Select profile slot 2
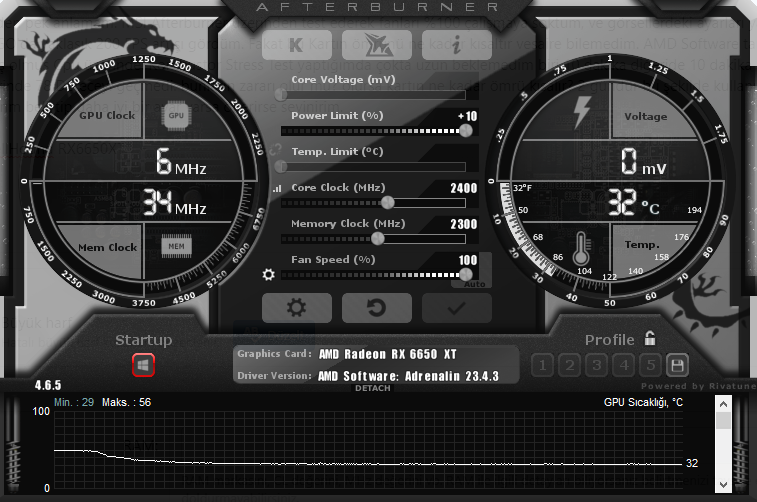 coord(570,365)
